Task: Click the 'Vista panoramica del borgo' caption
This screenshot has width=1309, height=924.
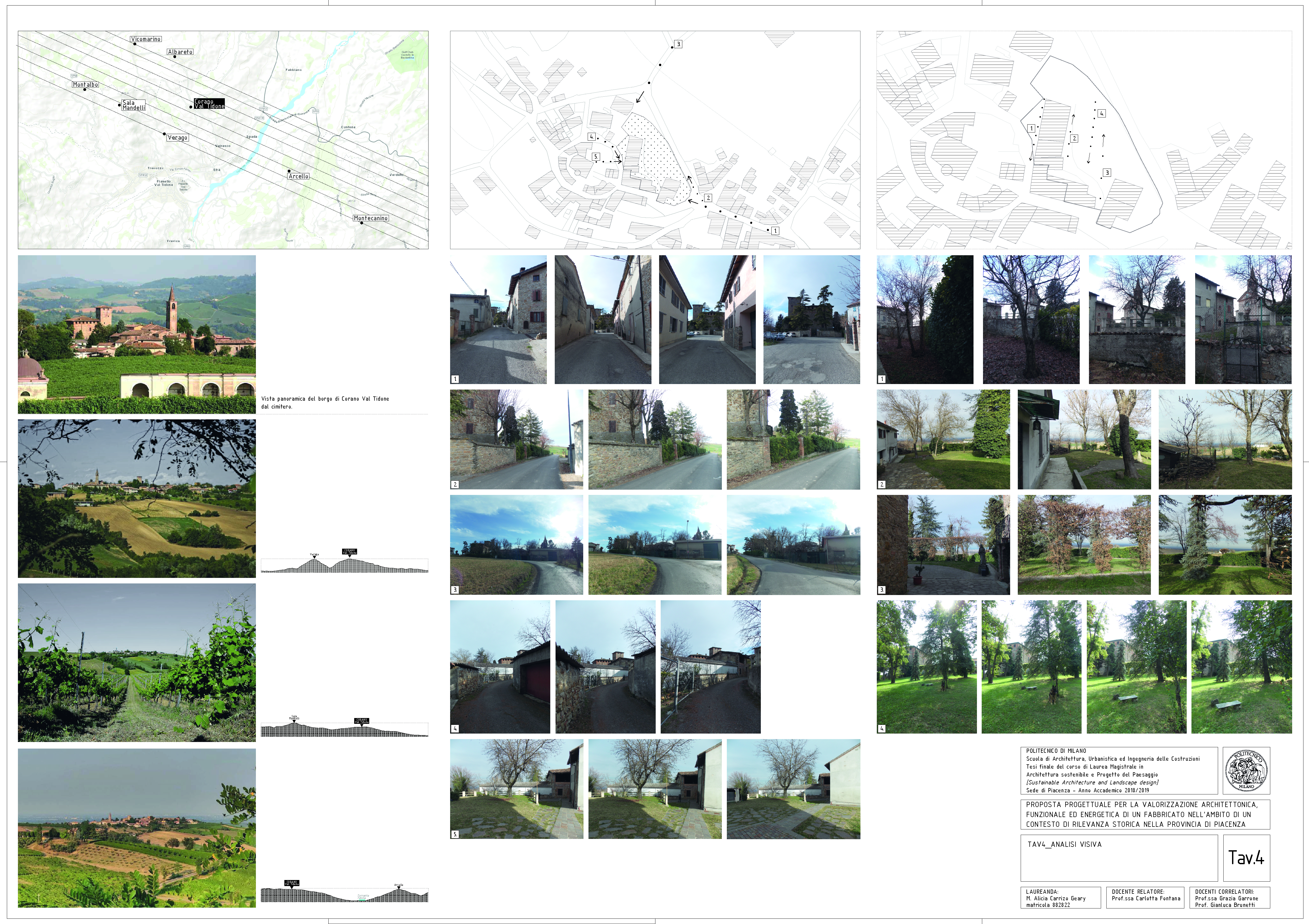Action: pyautogui.click(x=325, y=402)
